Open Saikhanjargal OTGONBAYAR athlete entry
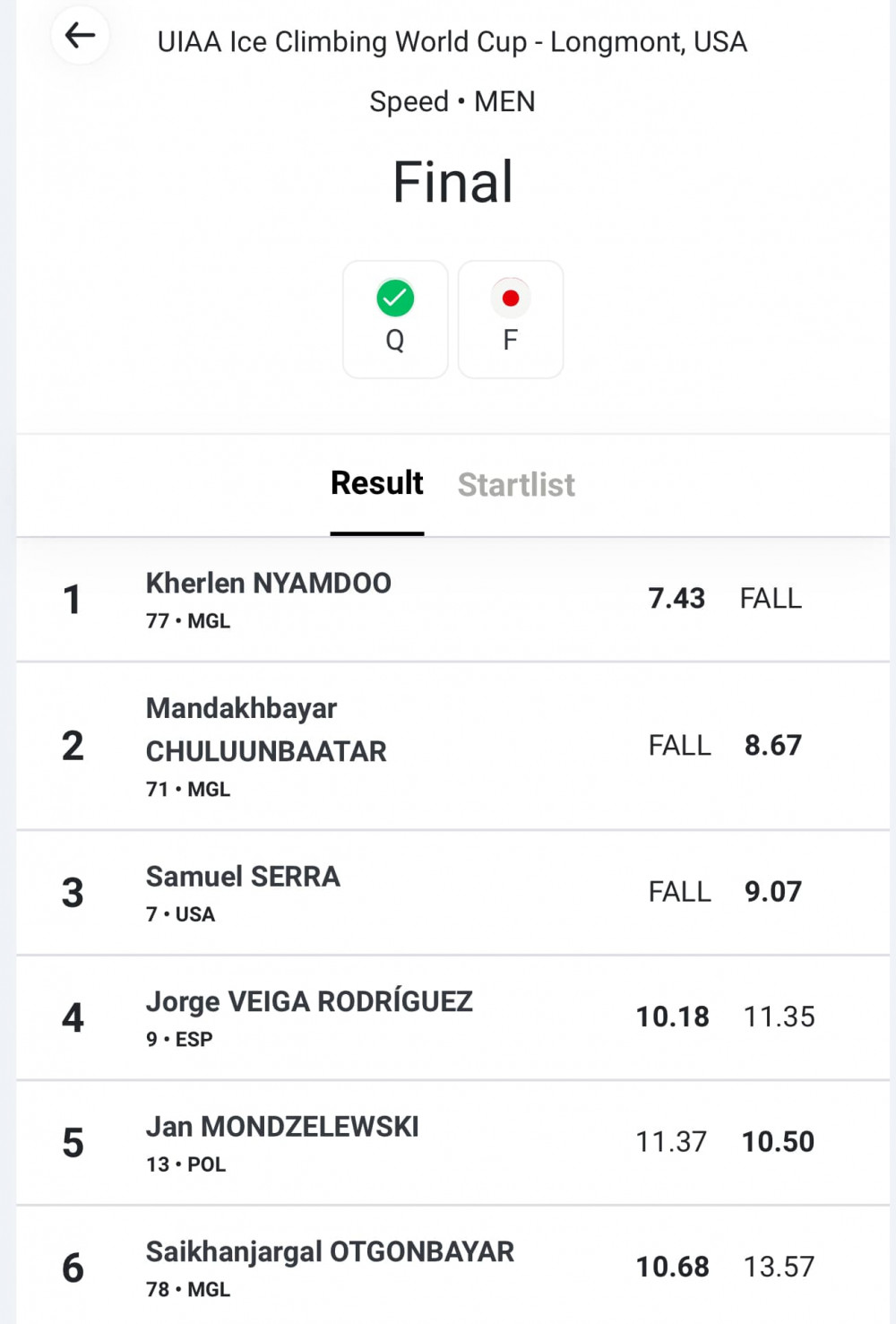The image size is (896, 1324). coord(452,1266)
